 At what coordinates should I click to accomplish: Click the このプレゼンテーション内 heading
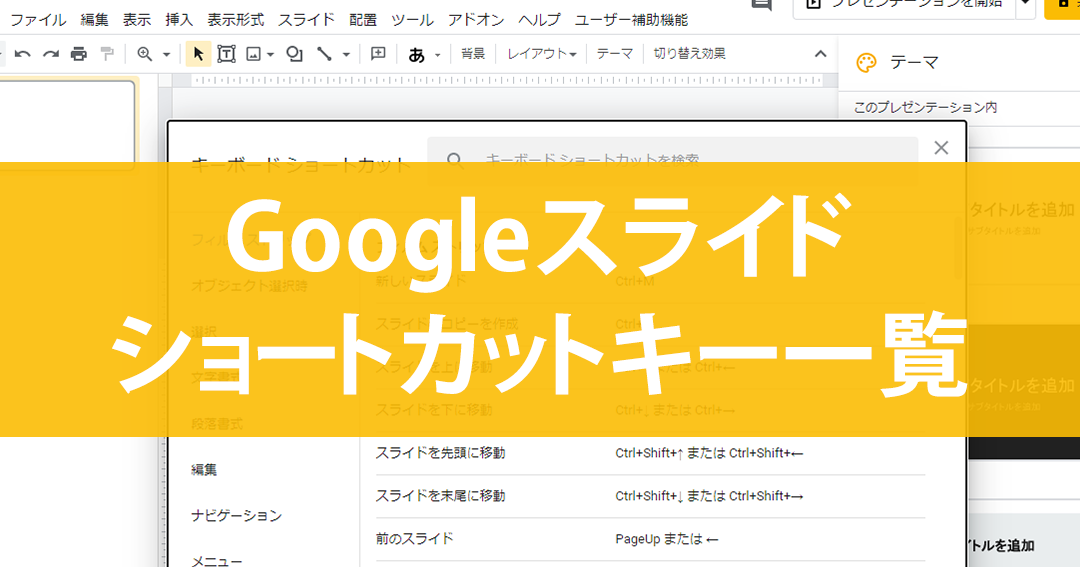click(925, 107)
